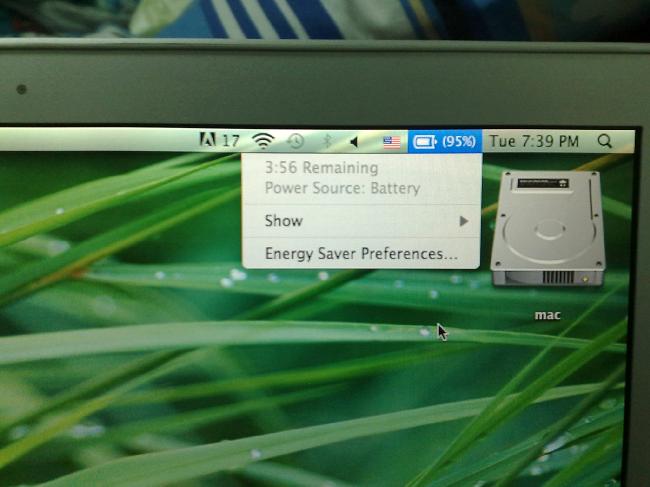650x487 pixels.
Task: Open Spotlight search magnifying glass
Action: coord(605,141)
